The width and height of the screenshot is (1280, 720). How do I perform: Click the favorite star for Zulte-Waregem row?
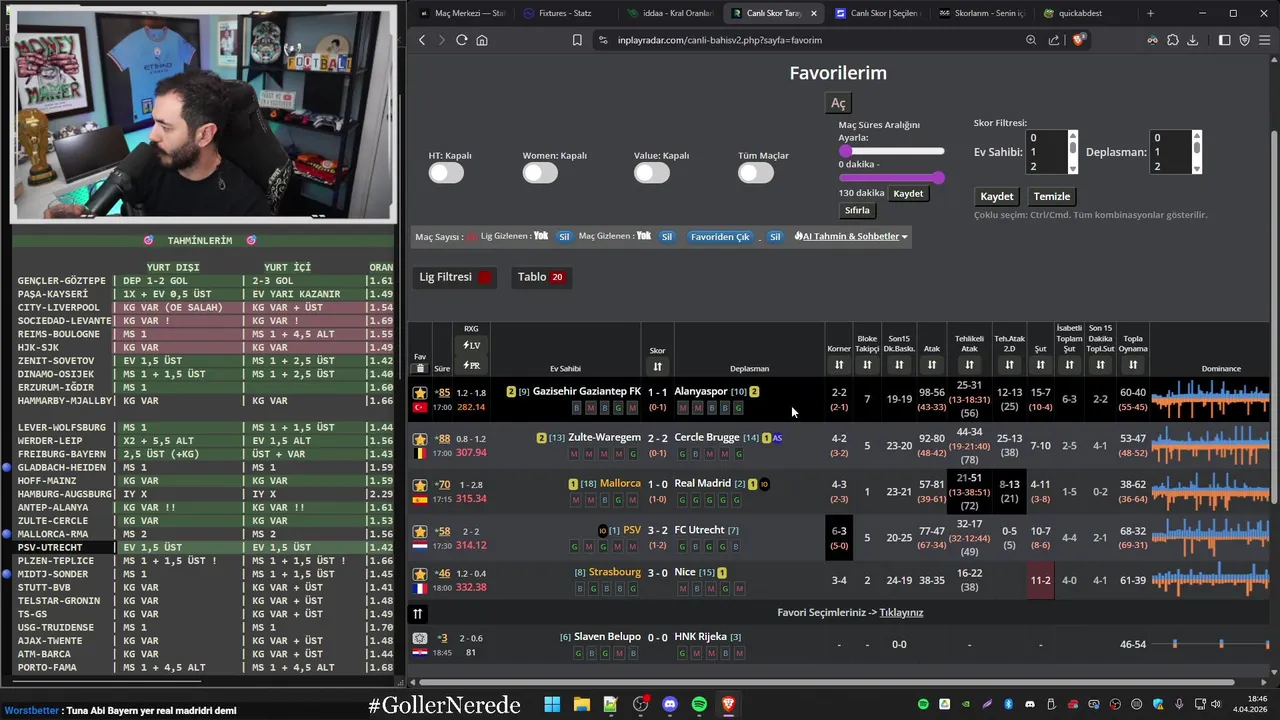click(420, 439)
